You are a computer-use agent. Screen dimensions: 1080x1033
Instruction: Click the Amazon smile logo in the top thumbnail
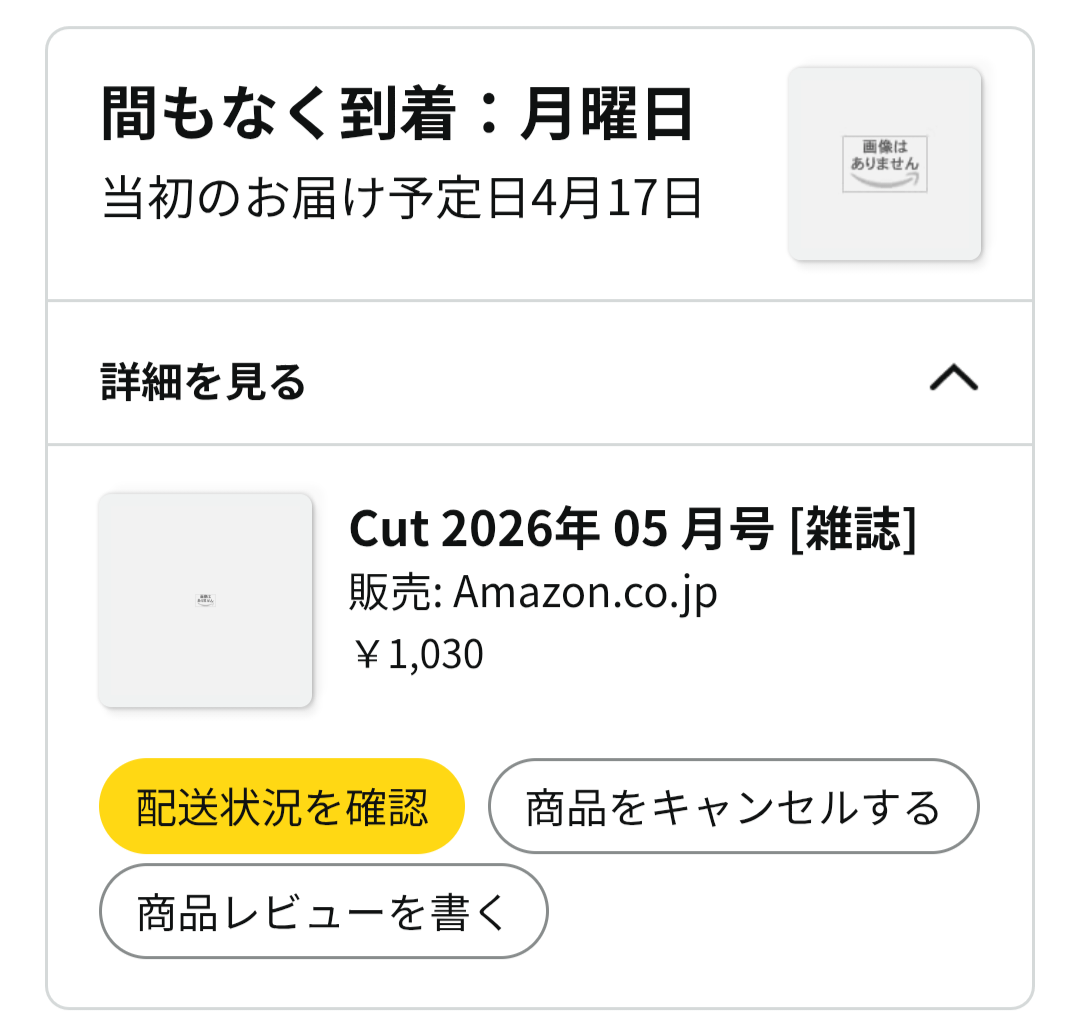pos(885,178)
